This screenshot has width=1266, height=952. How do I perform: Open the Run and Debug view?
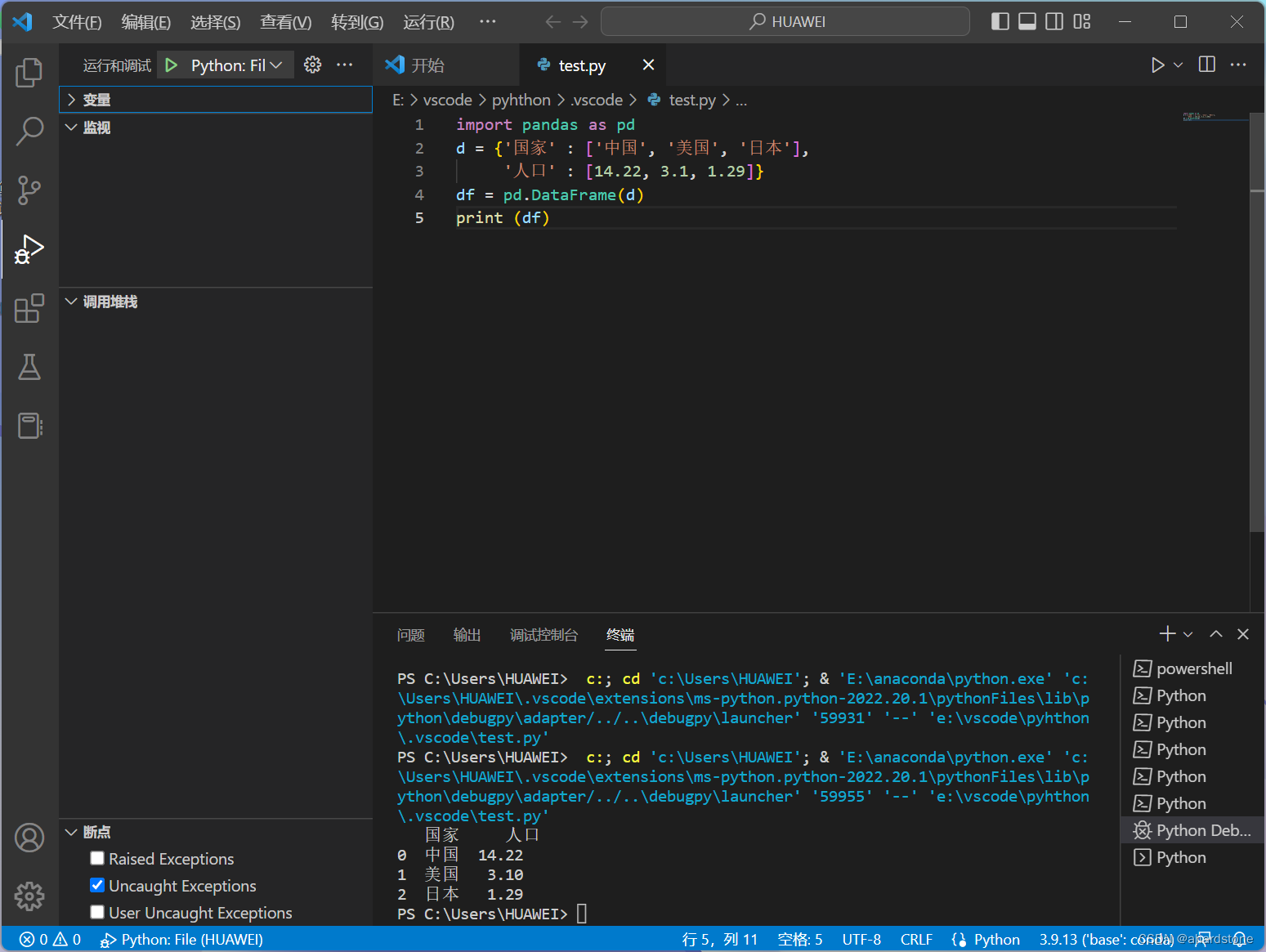[29, 249]
